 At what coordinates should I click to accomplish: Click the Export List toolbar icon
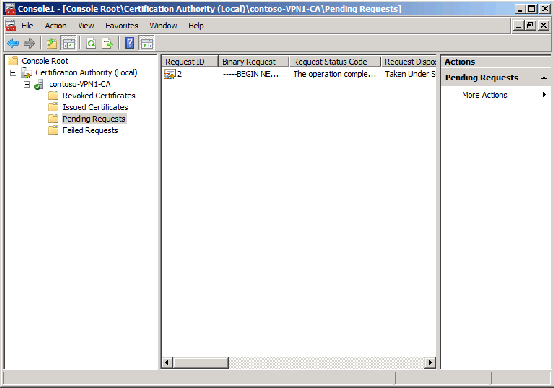click(107, 43)
